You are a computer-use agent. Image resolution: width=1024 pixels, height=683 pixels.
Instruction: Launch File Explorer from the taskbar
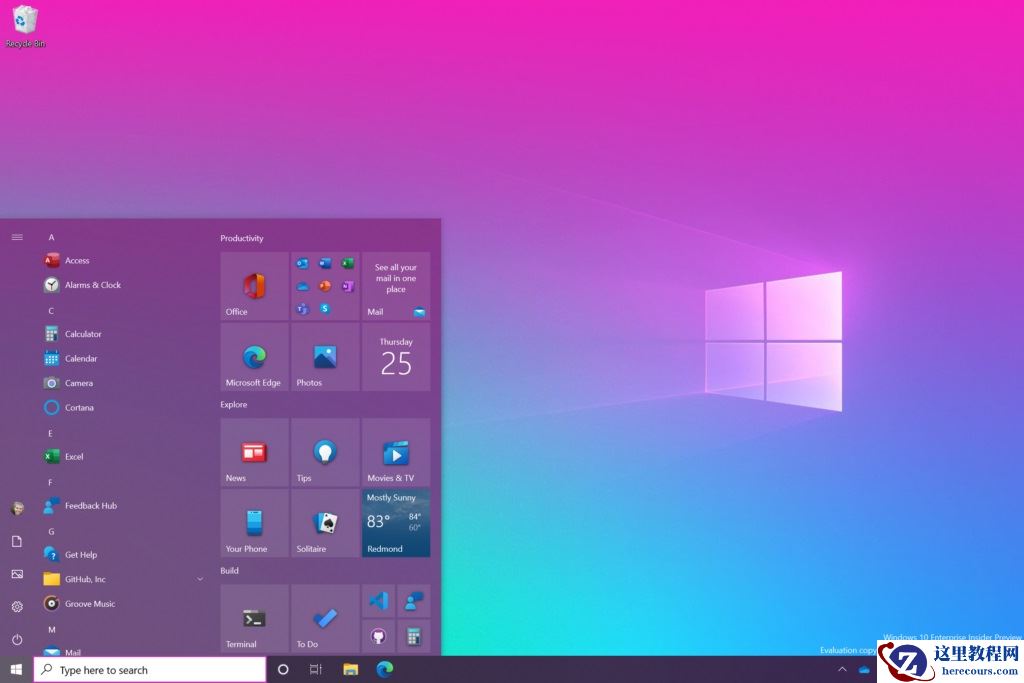349,669
